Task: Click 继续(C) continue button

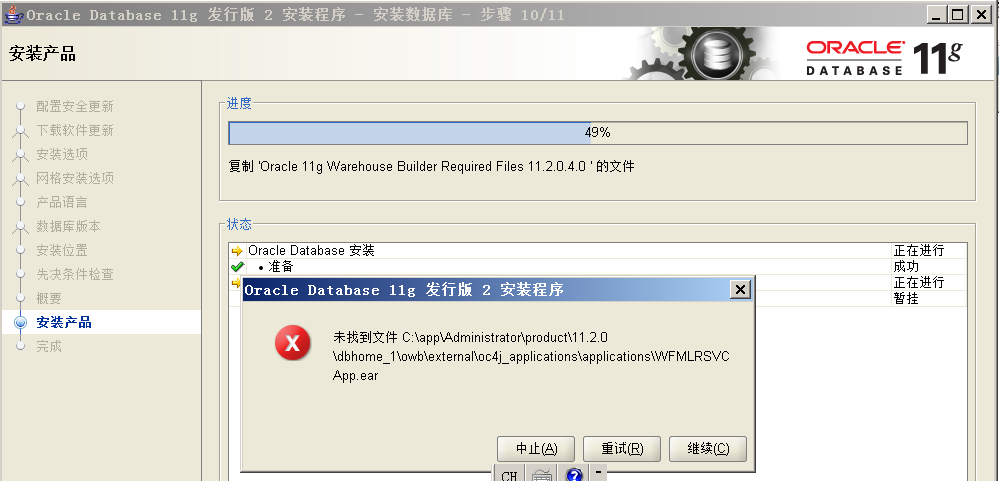Action: click(x=708, y=449)
